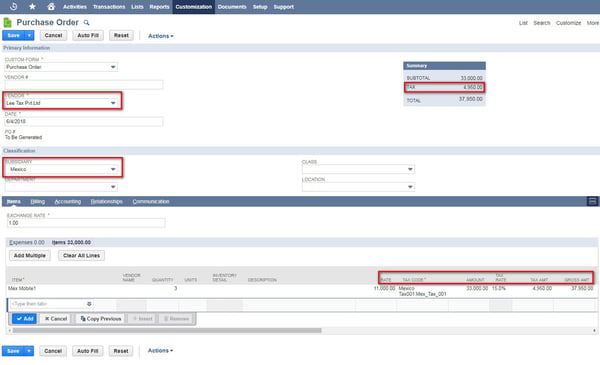Switch to the Items subtab
Screen dimensions: 600x365
14,202
